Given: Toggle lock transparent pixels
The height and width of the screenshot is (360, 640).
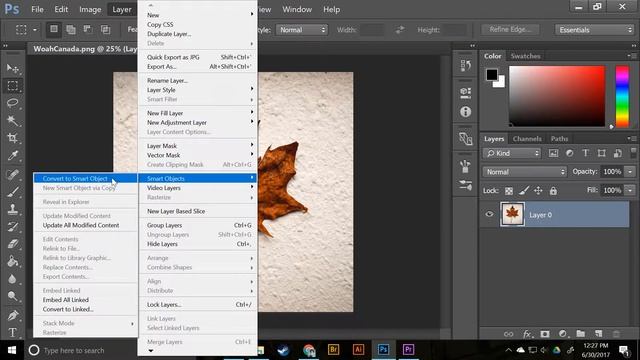Looking at the screenshot, I should (509, 191).
